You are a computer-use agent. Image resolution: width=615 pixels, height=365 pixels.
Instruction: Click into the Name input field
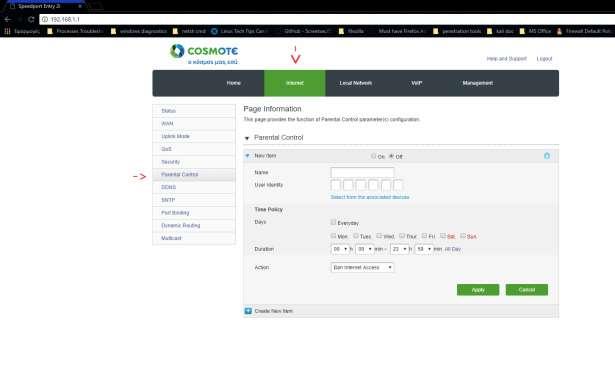point(362,173)
